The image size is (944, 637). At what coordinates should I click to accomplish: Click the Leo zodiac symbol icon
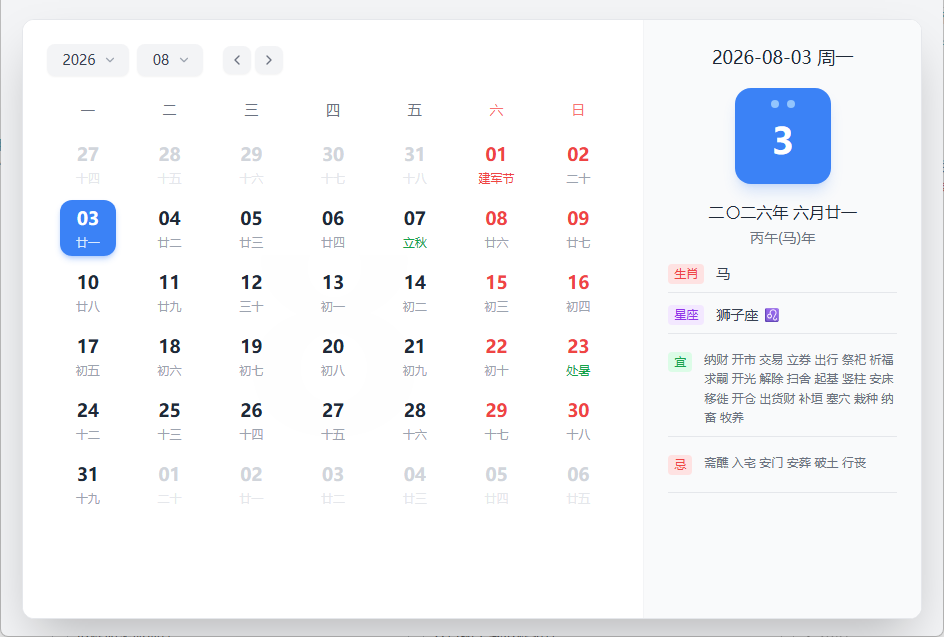[x=772, y=315]
